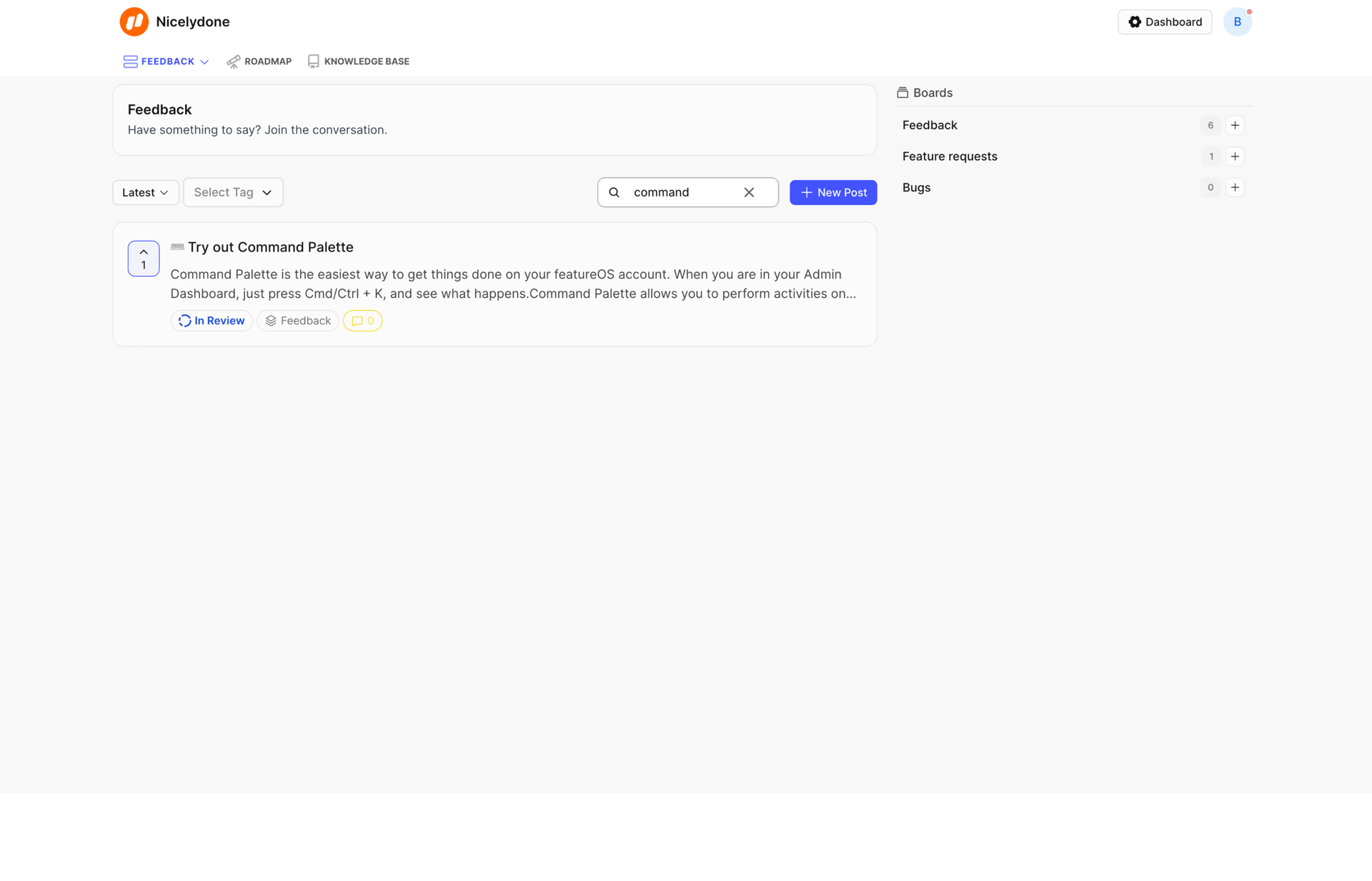The width and height of the screenshot is (1372, 881).
Task: Select the Roadmap section icon
Action: pyautogui.click(x=233, y=61)
